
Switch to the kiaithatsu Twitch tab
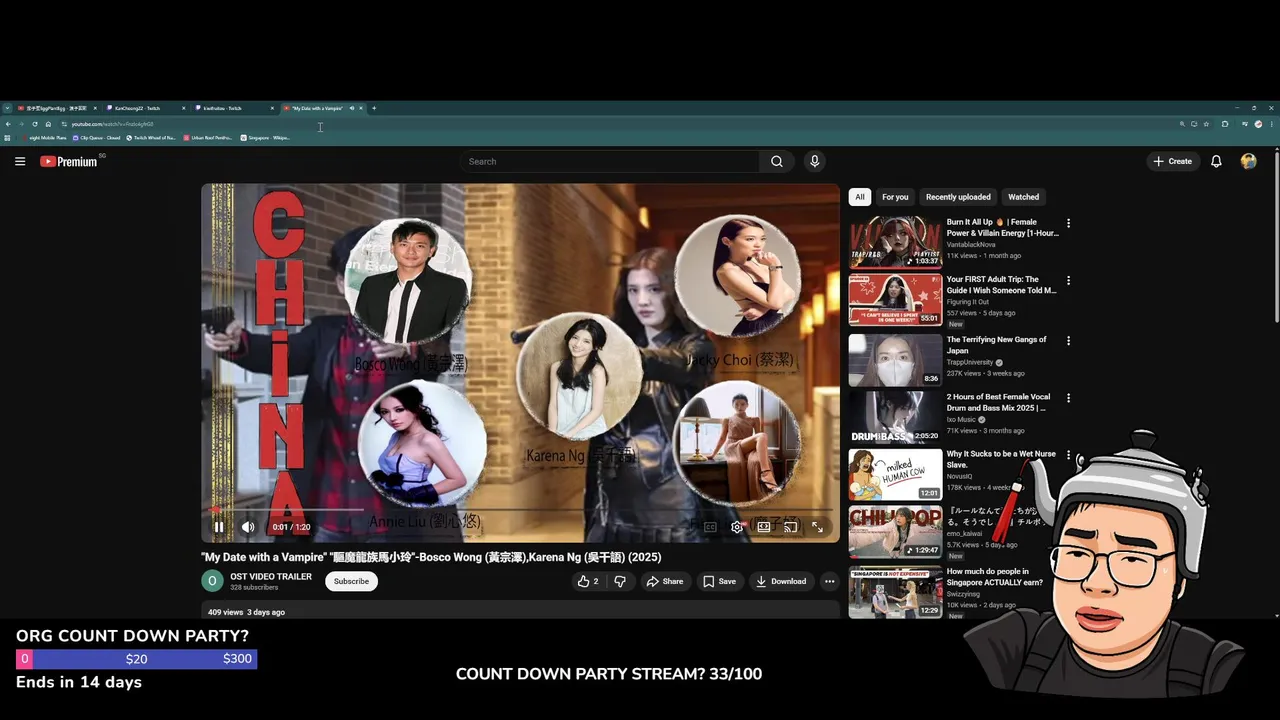(x=233, y=108)
